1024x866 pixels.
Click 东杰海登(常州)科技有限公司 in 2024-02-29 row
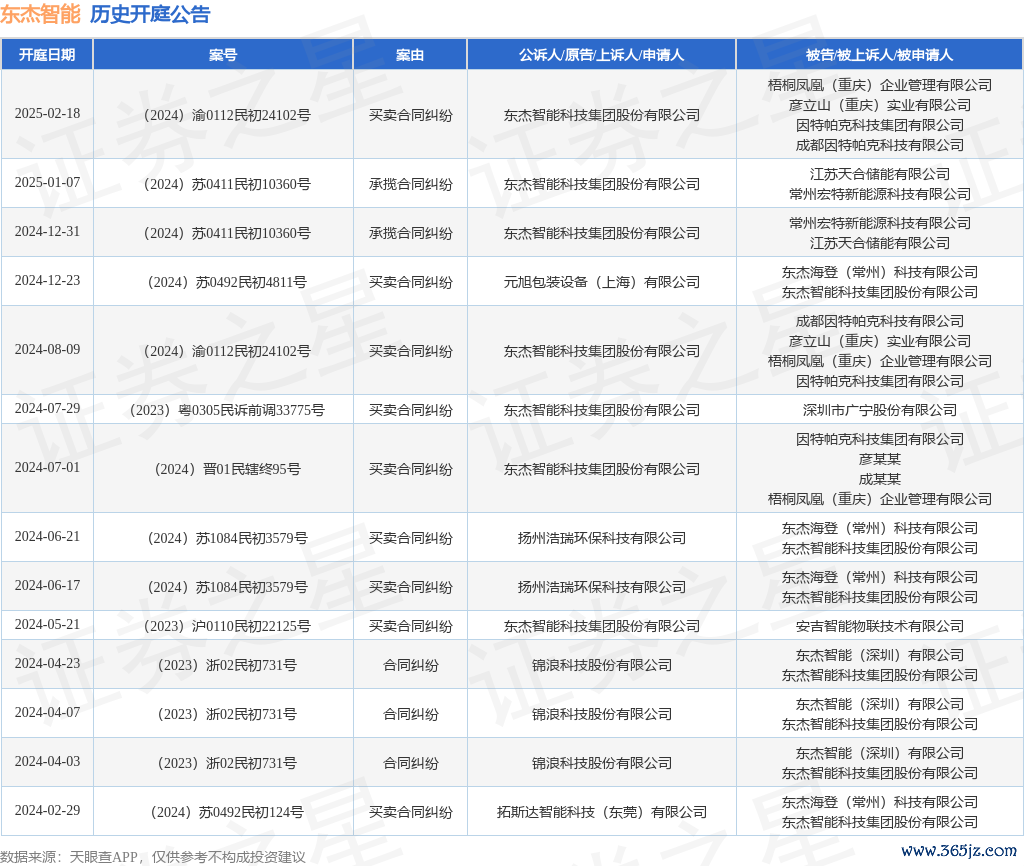880,802
